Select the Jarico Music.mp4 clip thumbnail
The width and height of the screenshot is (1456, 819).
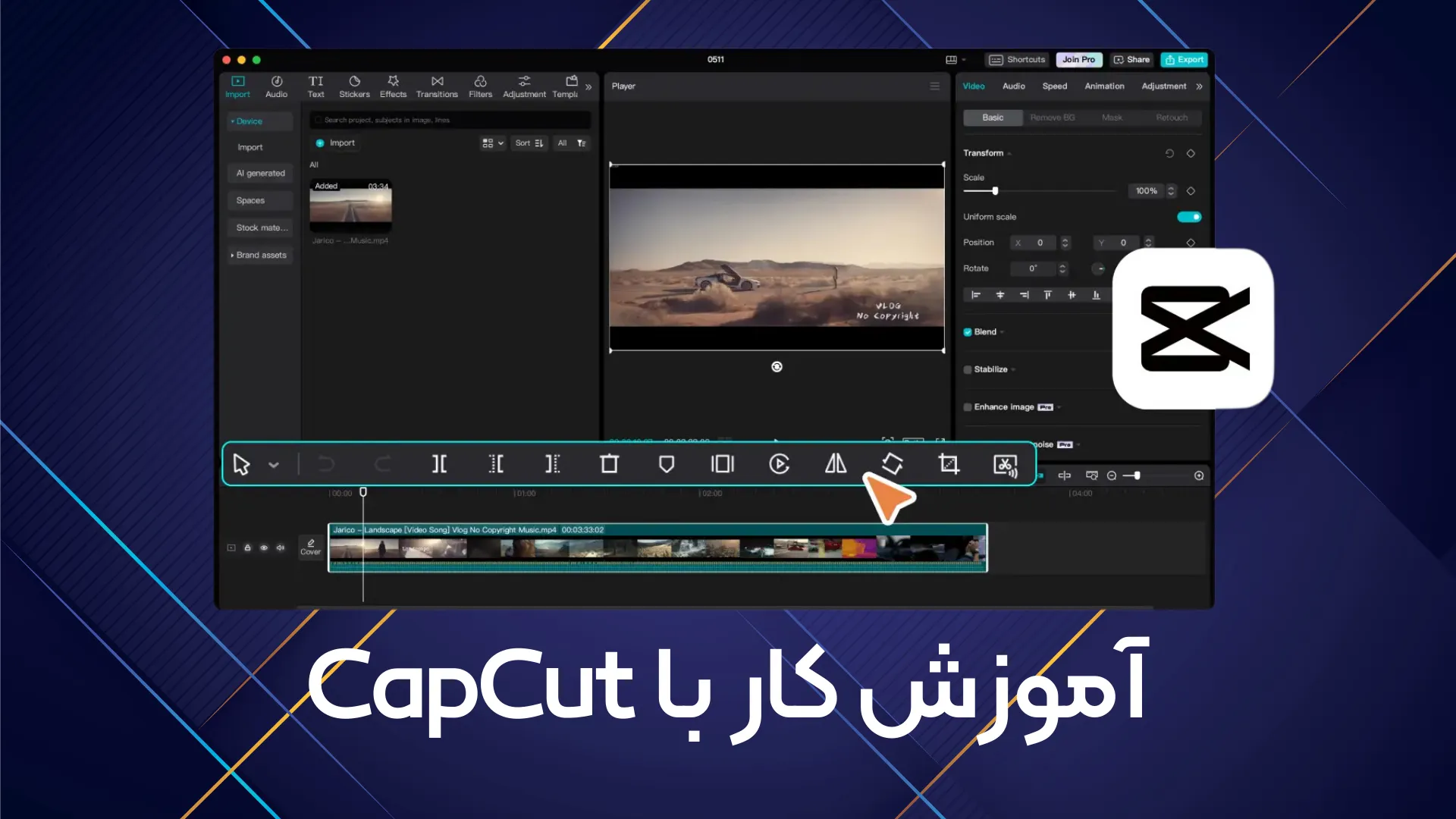coord(350,206)
